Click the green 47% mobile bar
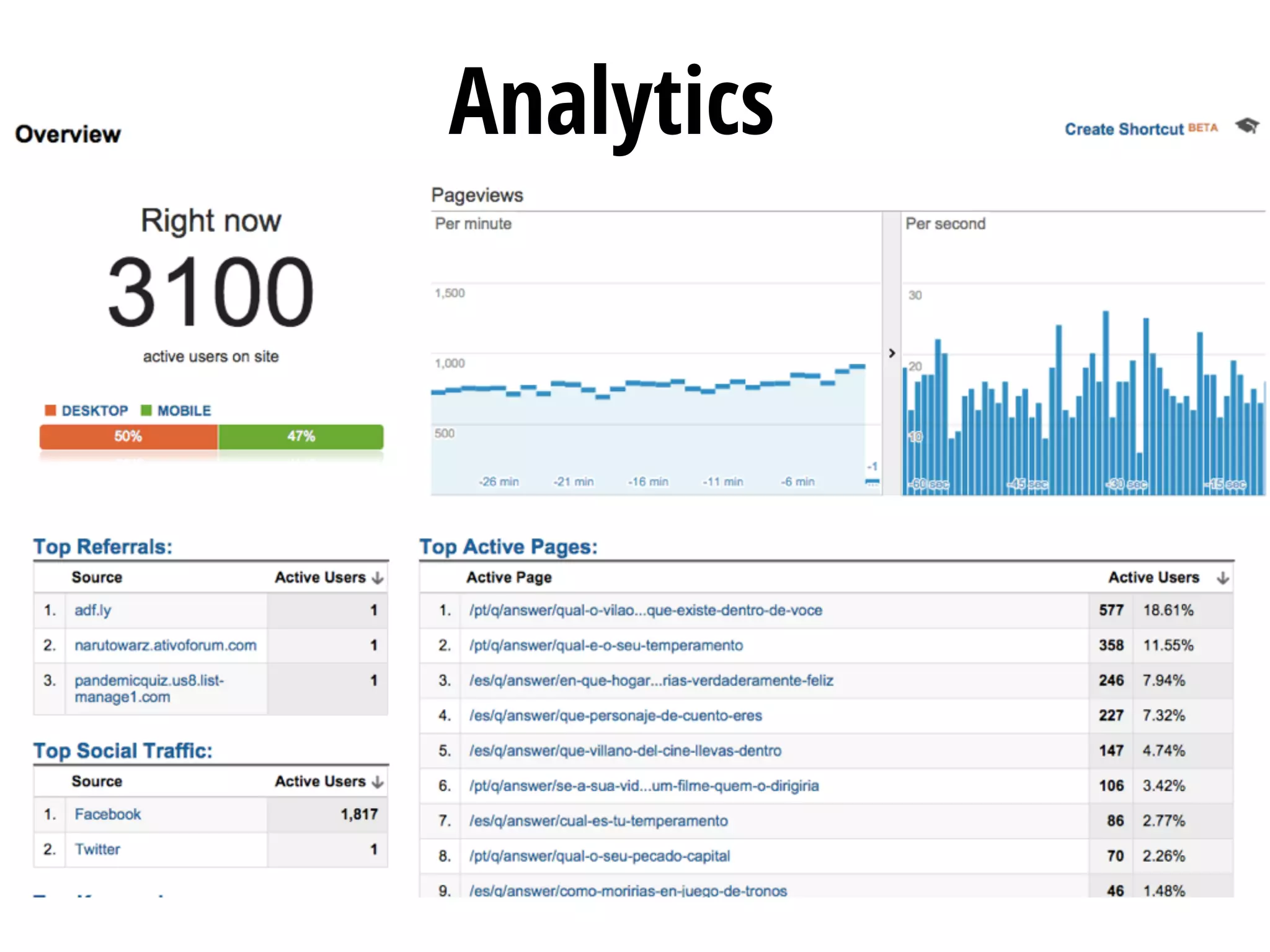This screenshot has width=1270, height=952. click(301, 436)
